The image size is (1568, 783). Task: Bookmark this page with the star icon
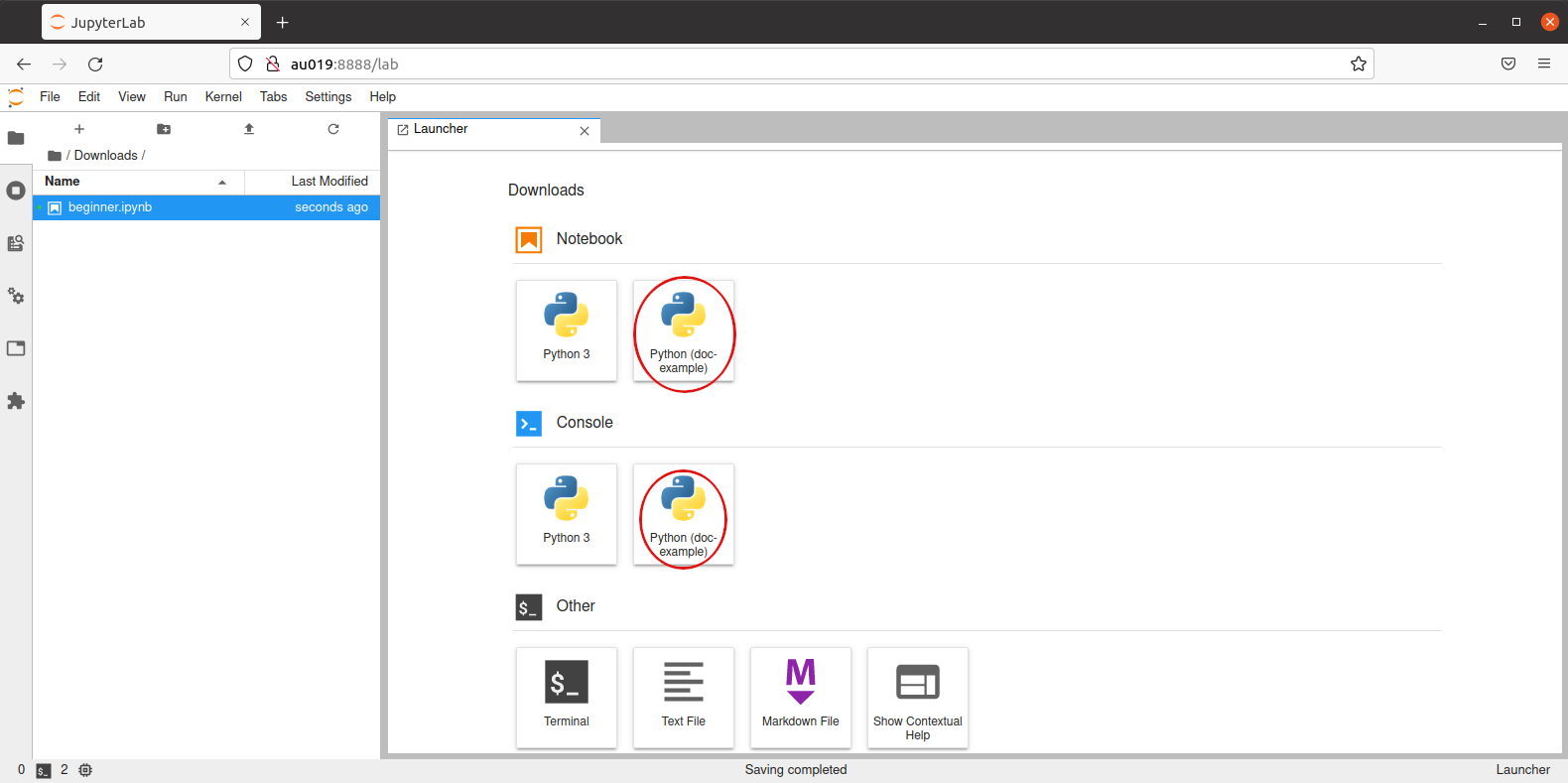(1359, 64)
